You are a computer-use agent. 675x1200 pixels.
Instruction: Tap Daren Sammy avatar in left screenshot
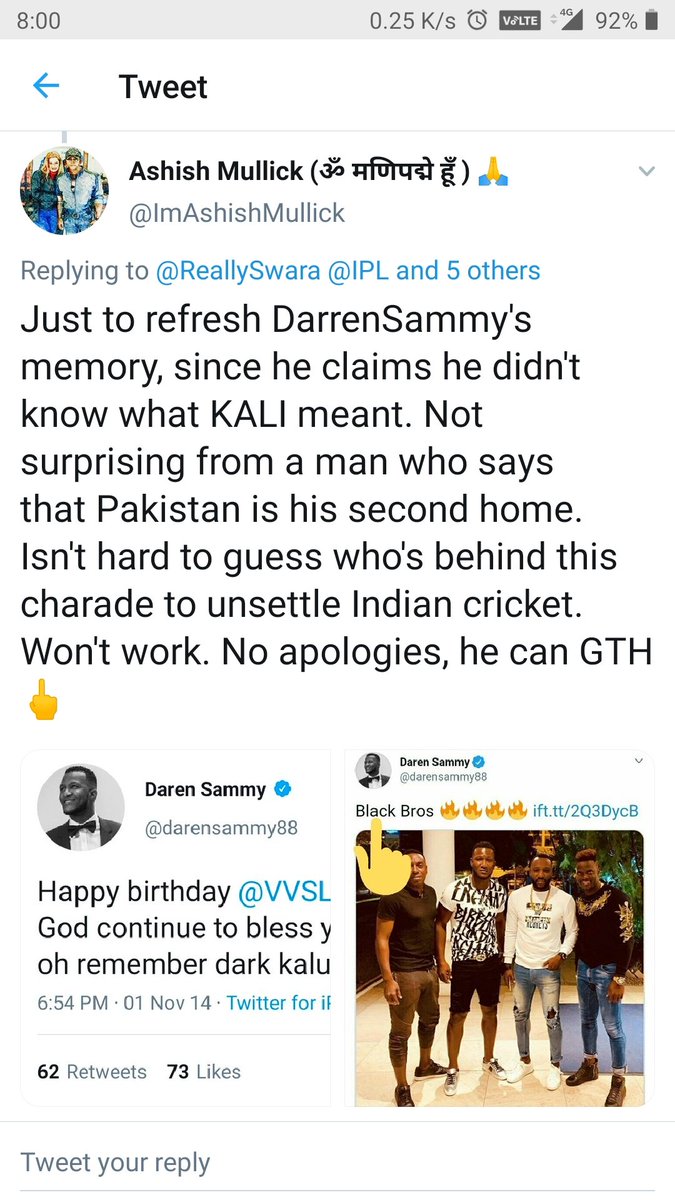[x=81, y=808]
